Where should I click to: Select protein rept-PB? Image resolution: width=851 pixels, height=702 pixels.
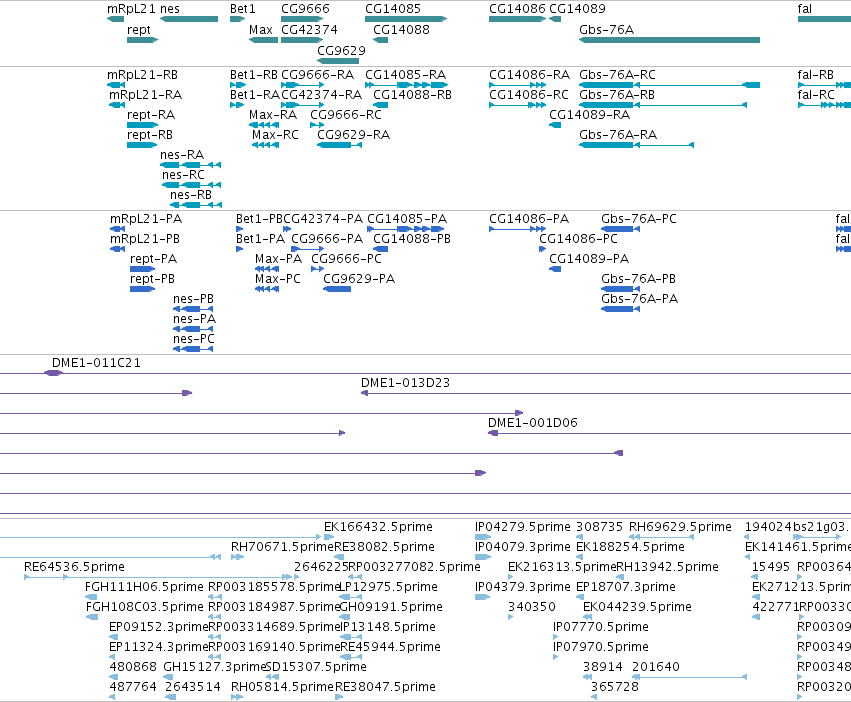coord(153,279)
